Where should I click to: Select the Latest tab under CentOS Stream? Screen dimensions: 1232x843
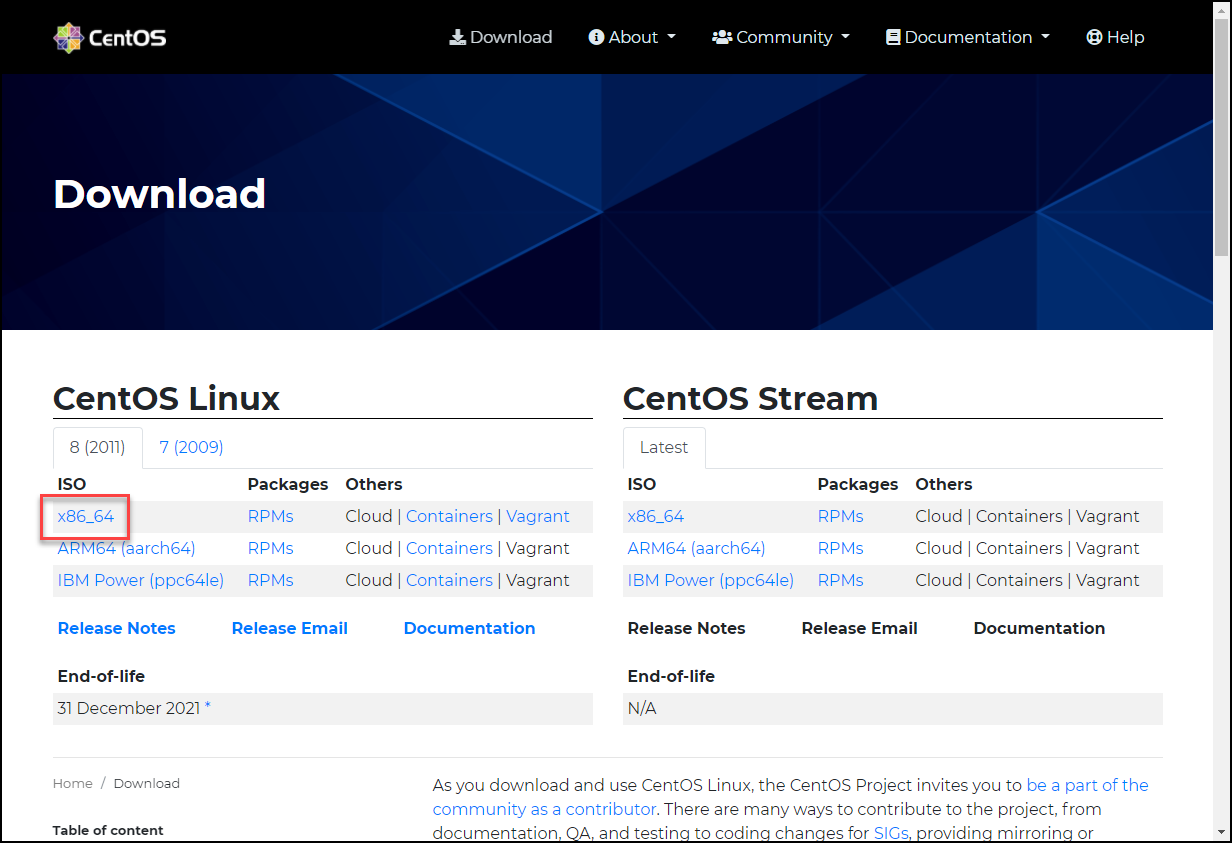664,447
